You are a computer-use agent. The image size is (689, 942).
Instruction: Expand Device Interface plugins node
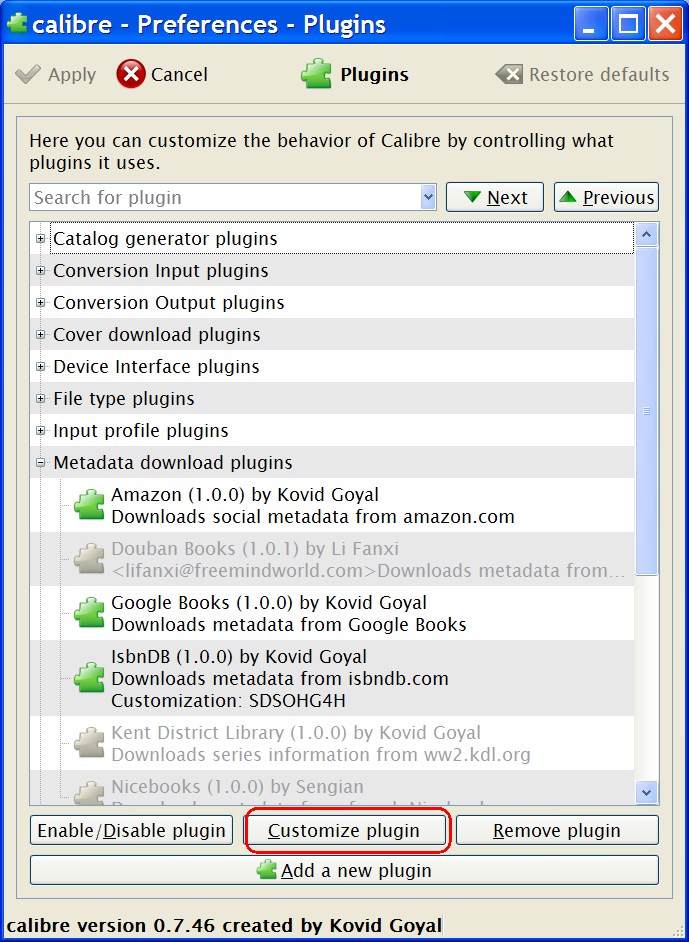(40, 366)
